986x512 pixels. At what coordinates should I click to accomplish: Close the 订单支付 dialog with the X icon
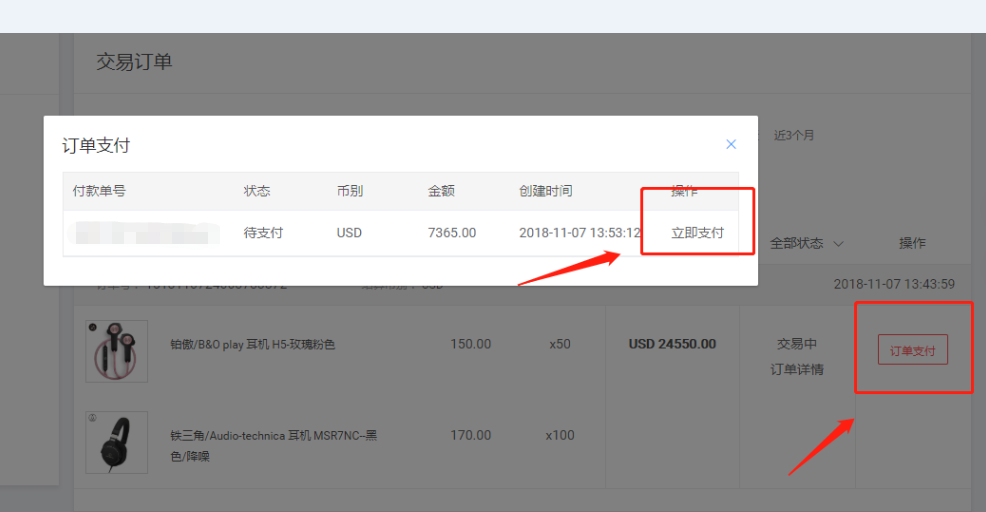(x=731, y=144)
